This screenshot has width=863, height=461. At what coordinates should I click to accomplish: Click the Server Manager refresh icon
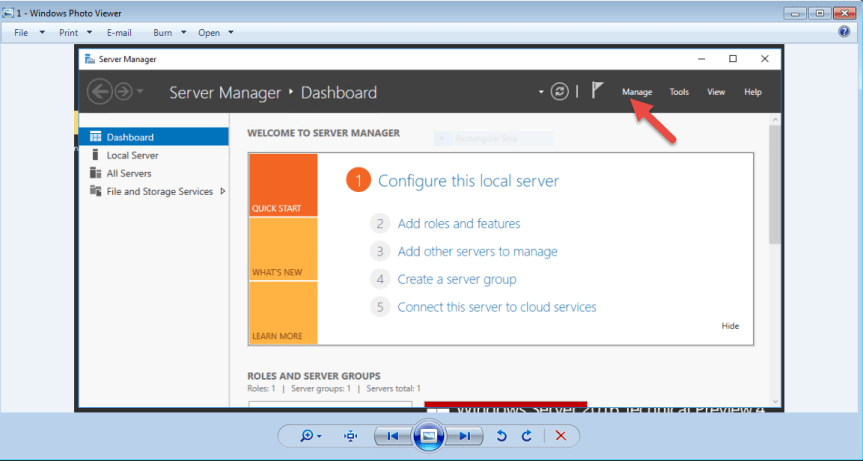coord(559,91)
